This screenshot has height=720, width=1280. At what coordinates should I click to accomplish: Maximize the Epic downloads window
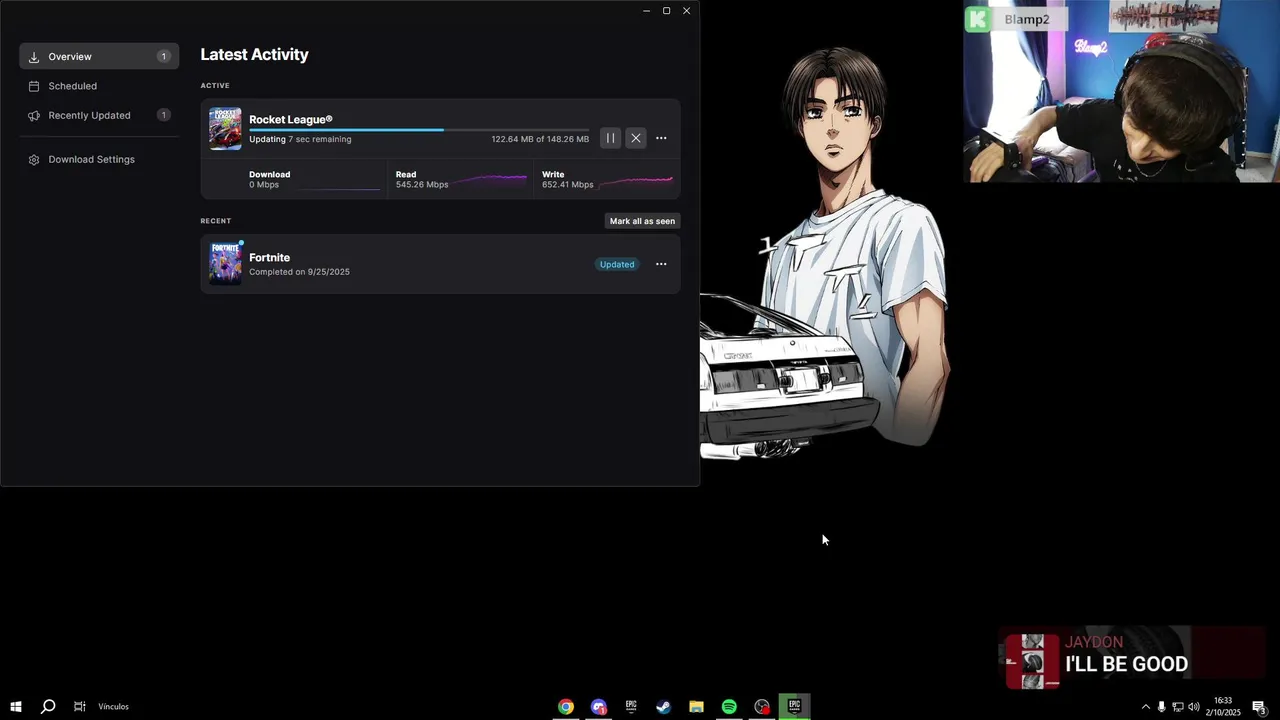(666, 11)
